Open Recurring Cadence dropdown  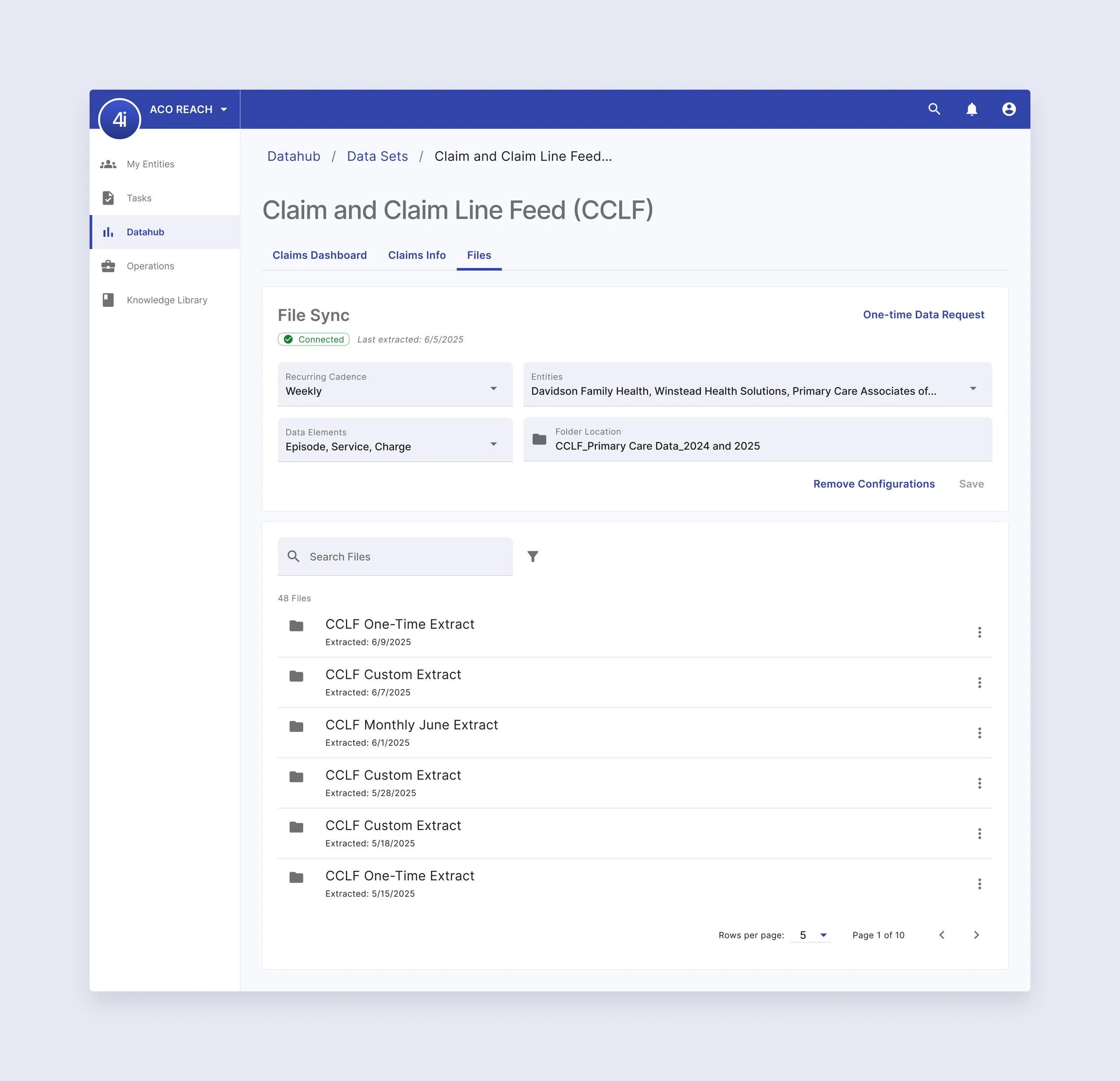395,385
